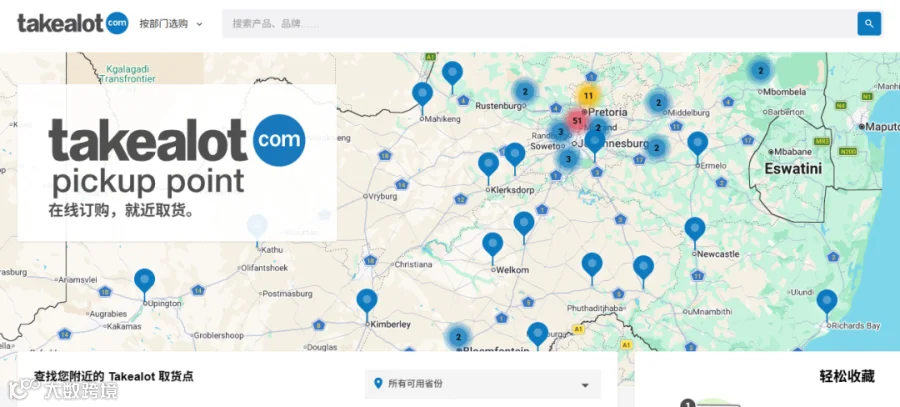Open the cluster marker 2 at Bloemfontein
Screen dimensions: 900x407
457,337
